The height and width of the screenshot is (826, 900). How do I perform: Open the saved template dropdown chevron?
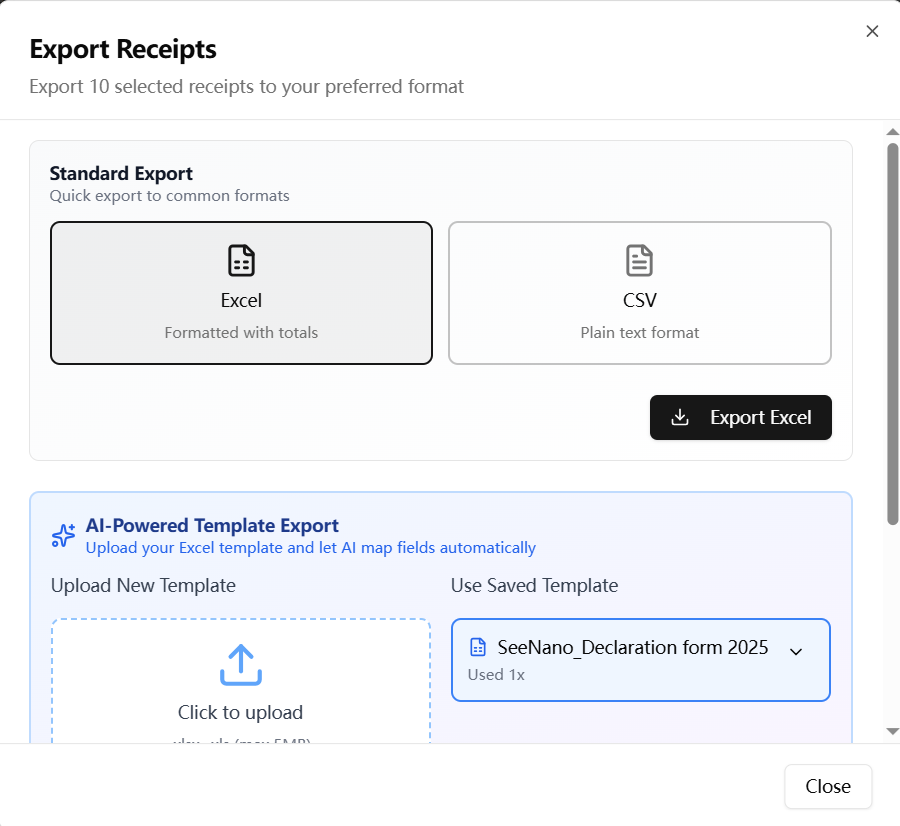point(796,651)
